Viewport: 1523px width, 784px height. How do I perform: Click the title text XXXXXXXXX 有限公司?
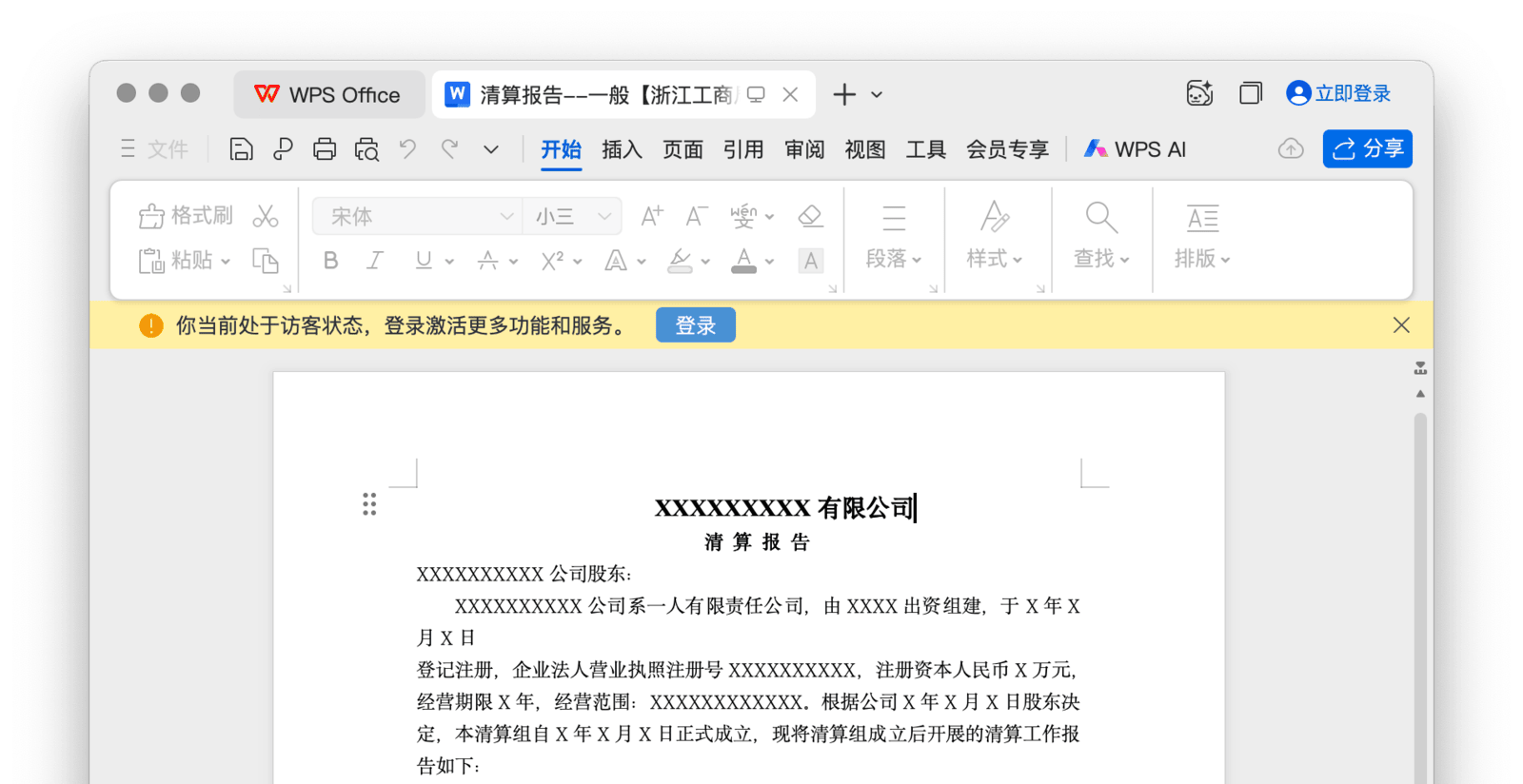(785, 508)
